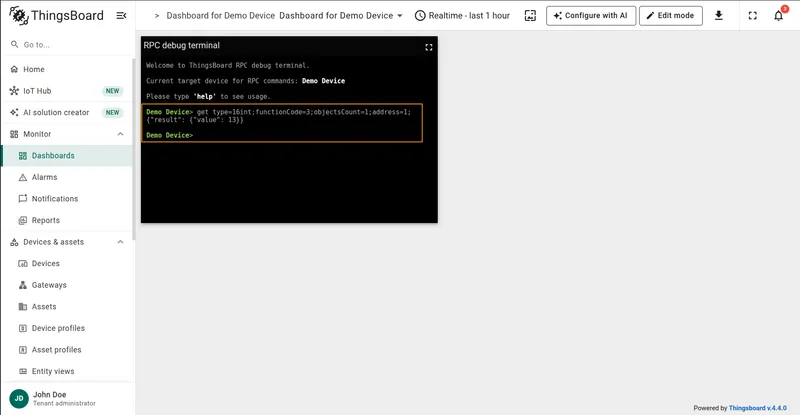The height and width of the screenshot is (415, 800).
Task: Click the Home house icon
Action: [14, 69]
